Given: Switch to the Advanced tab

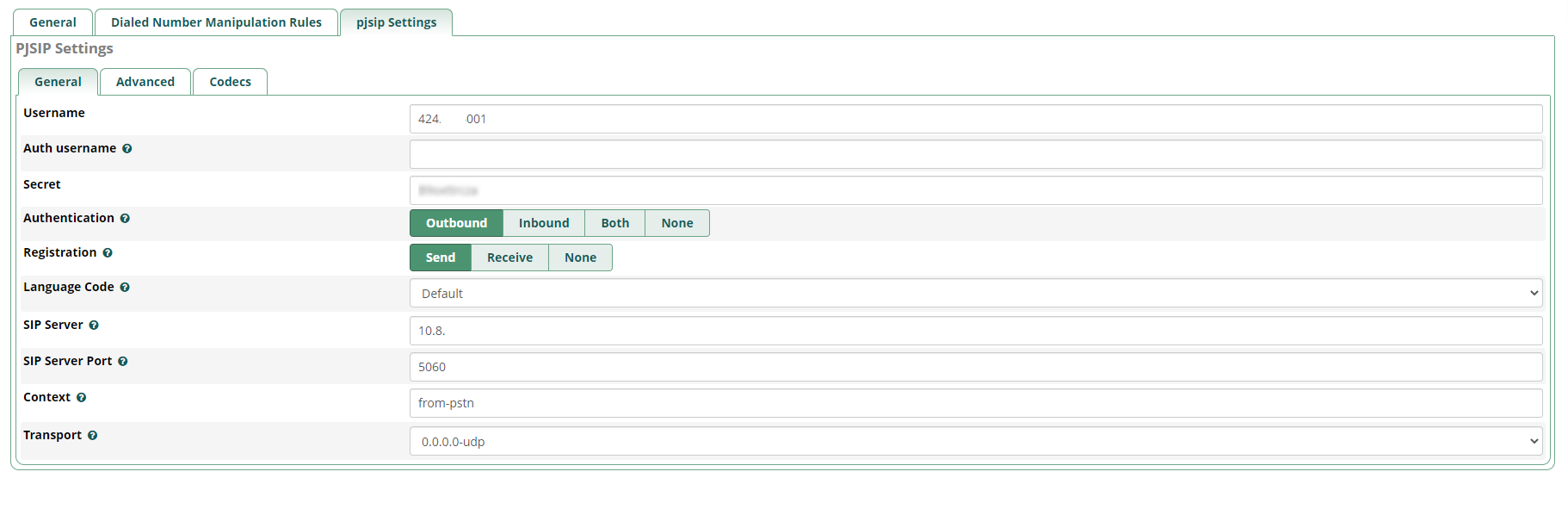Looking at the screenshot, I should pos(145,82).
